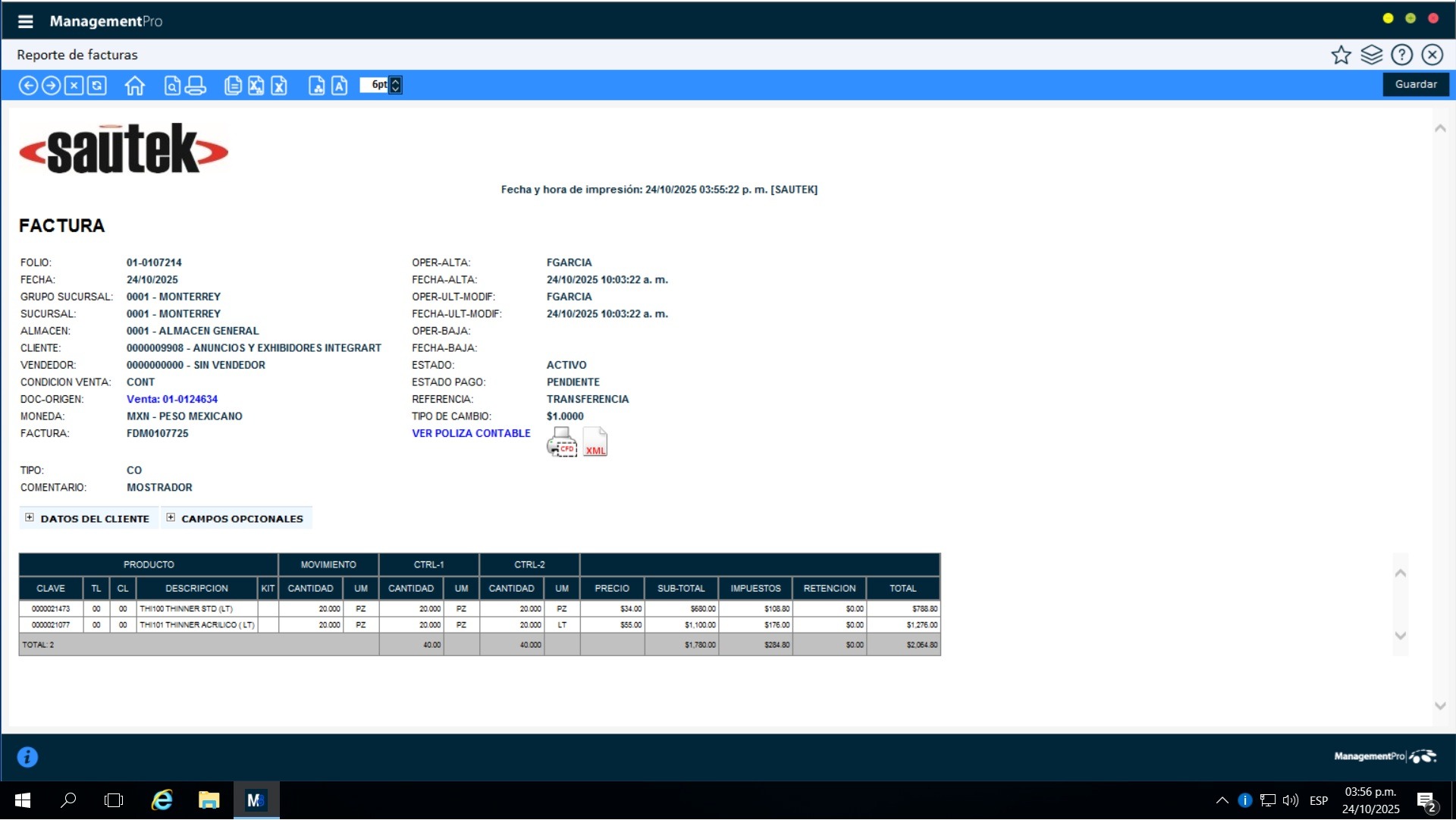Click the CFD print icon
This screenshot has width=1456, height=820.
tap(562, 442)
